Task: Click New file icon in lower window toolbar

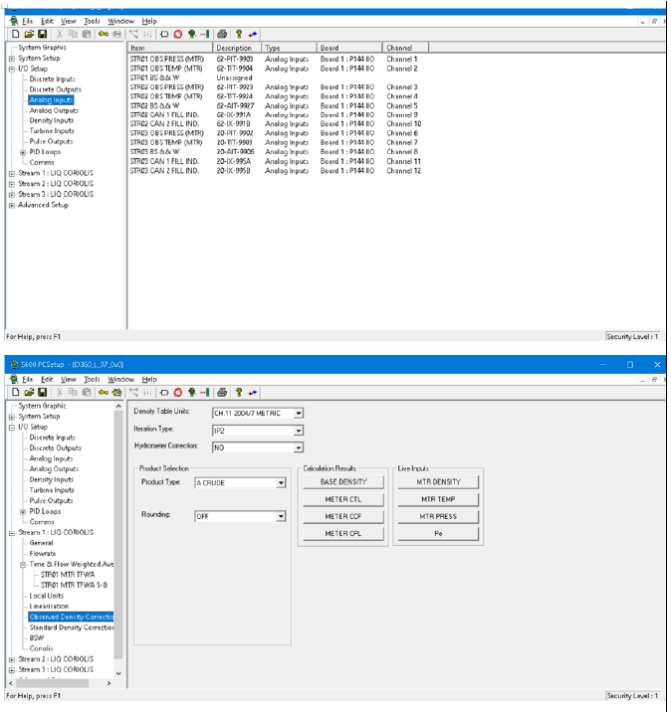Action: pos(16,393)
